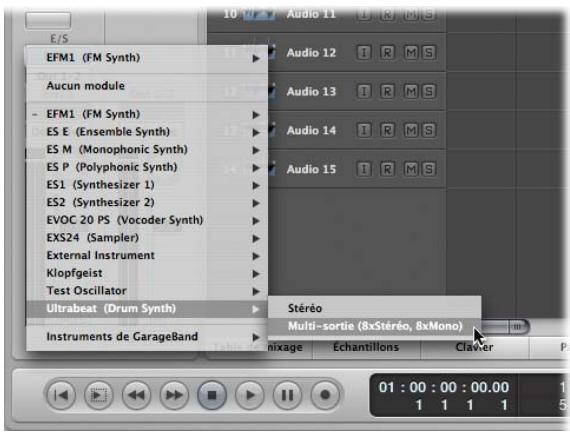
Task: Mute the Audio 14 track
Action: [411, 130]
